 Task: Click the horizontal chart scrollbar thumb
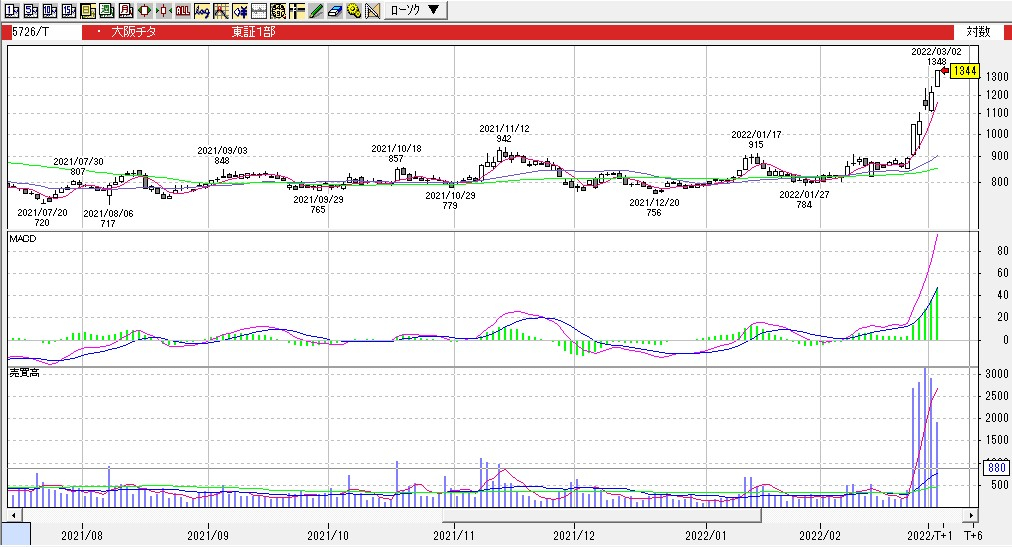pyautogui.click(x=602, y=515)
